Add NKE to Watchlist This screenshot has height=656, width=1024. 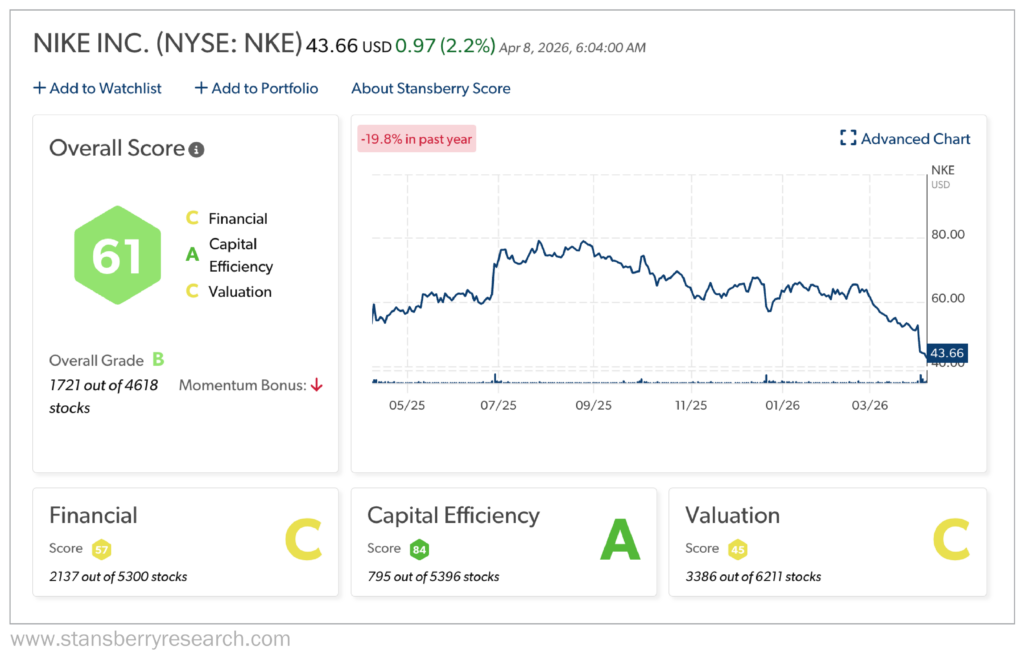click(97, 88)
